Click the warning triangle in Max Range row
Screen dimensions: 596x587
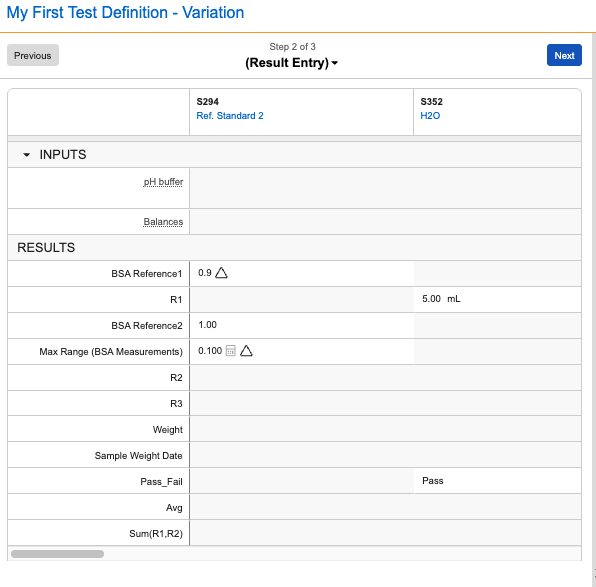[246, 351]
